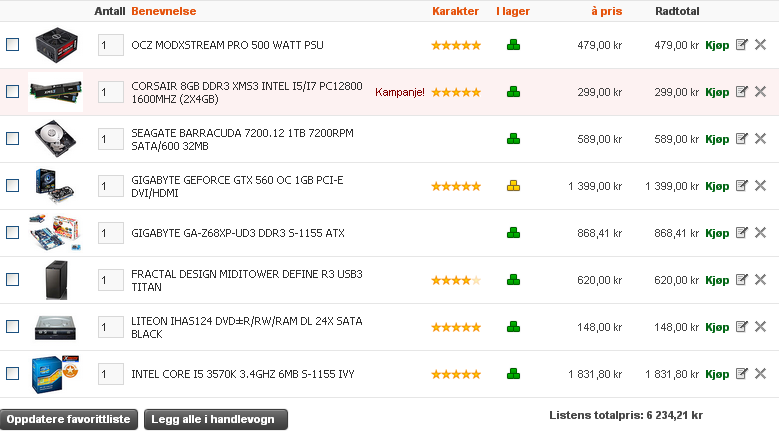Buy Gigabyte GeForce GTX 560 with Kjøp

(717, 186)
